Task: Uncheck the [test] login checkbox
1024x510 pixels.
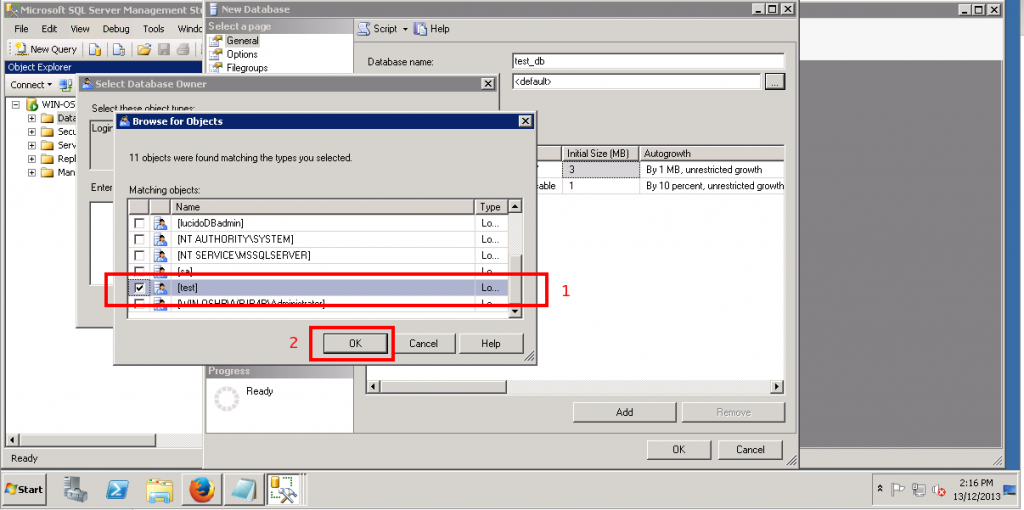Action: click(x=139, y=288)
